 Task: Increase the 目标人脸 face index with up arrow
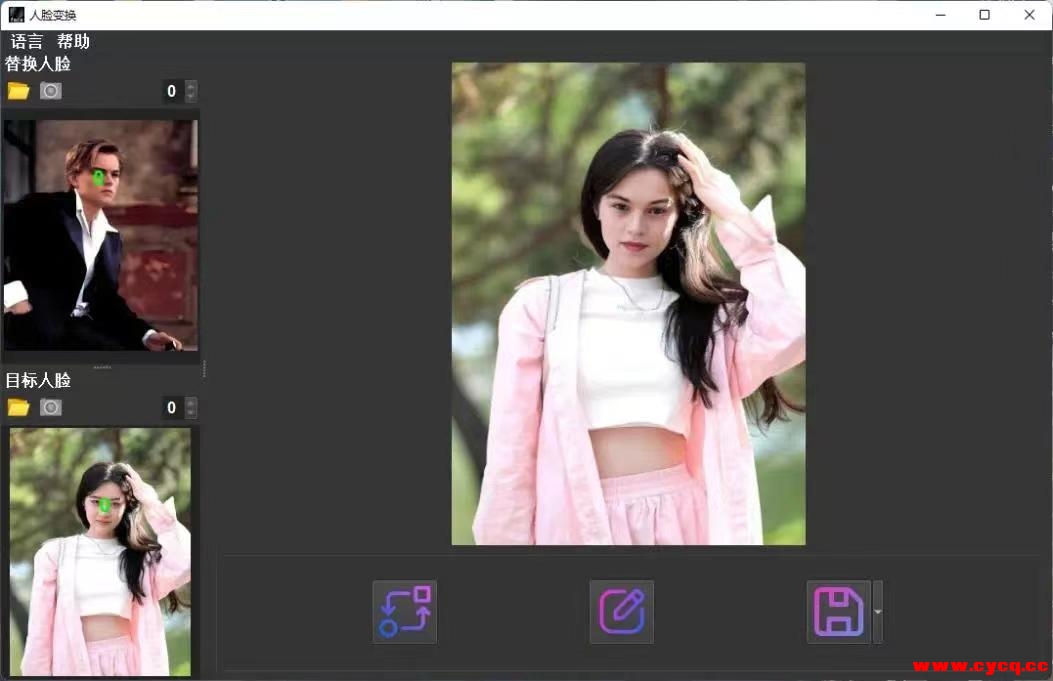coord(191,402)
